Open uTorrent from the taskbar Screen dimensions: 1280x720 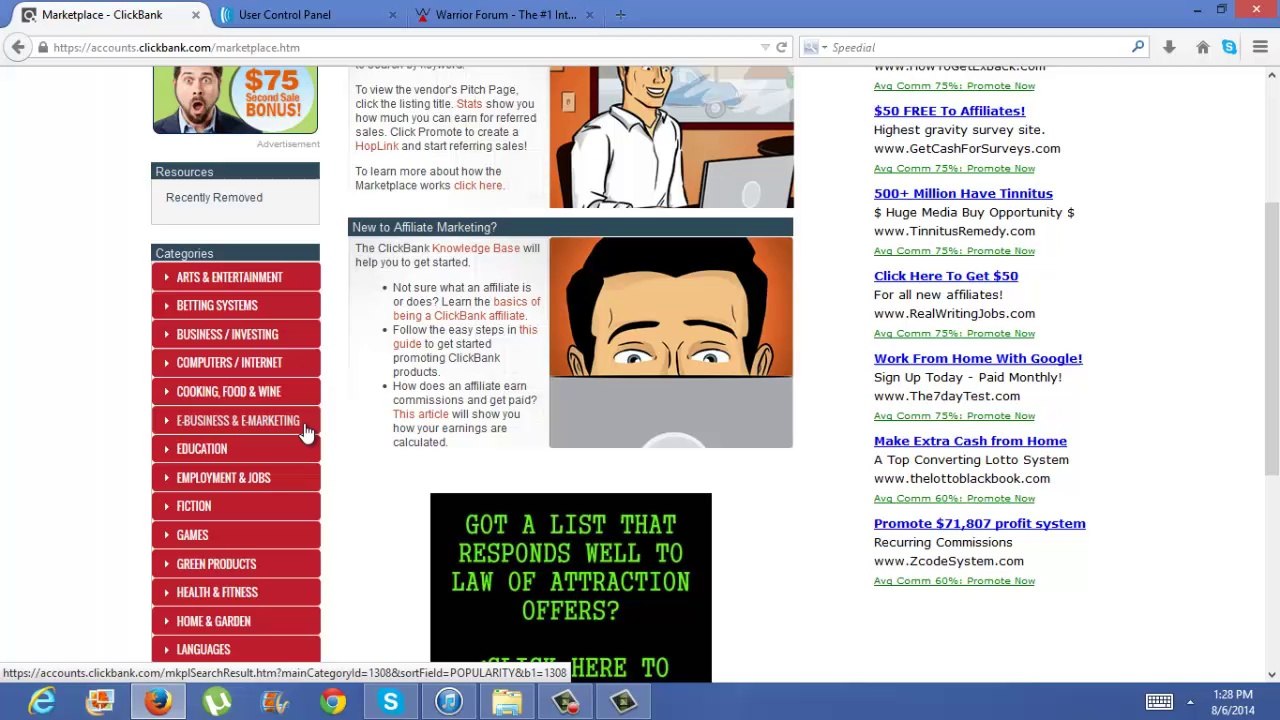[x=216, y=702]
